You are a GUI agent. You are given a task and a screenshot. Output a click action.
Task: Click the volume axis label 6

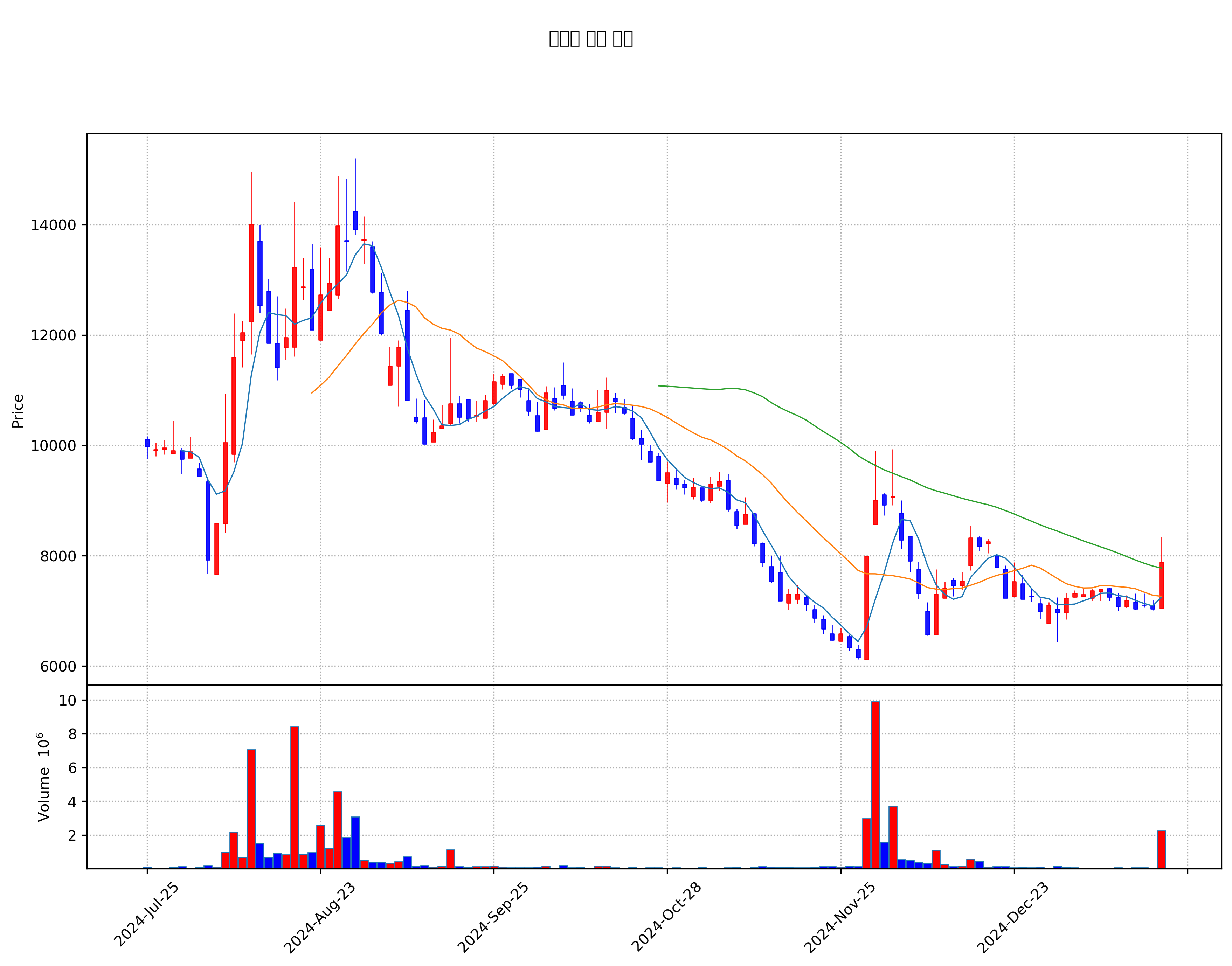72,767
